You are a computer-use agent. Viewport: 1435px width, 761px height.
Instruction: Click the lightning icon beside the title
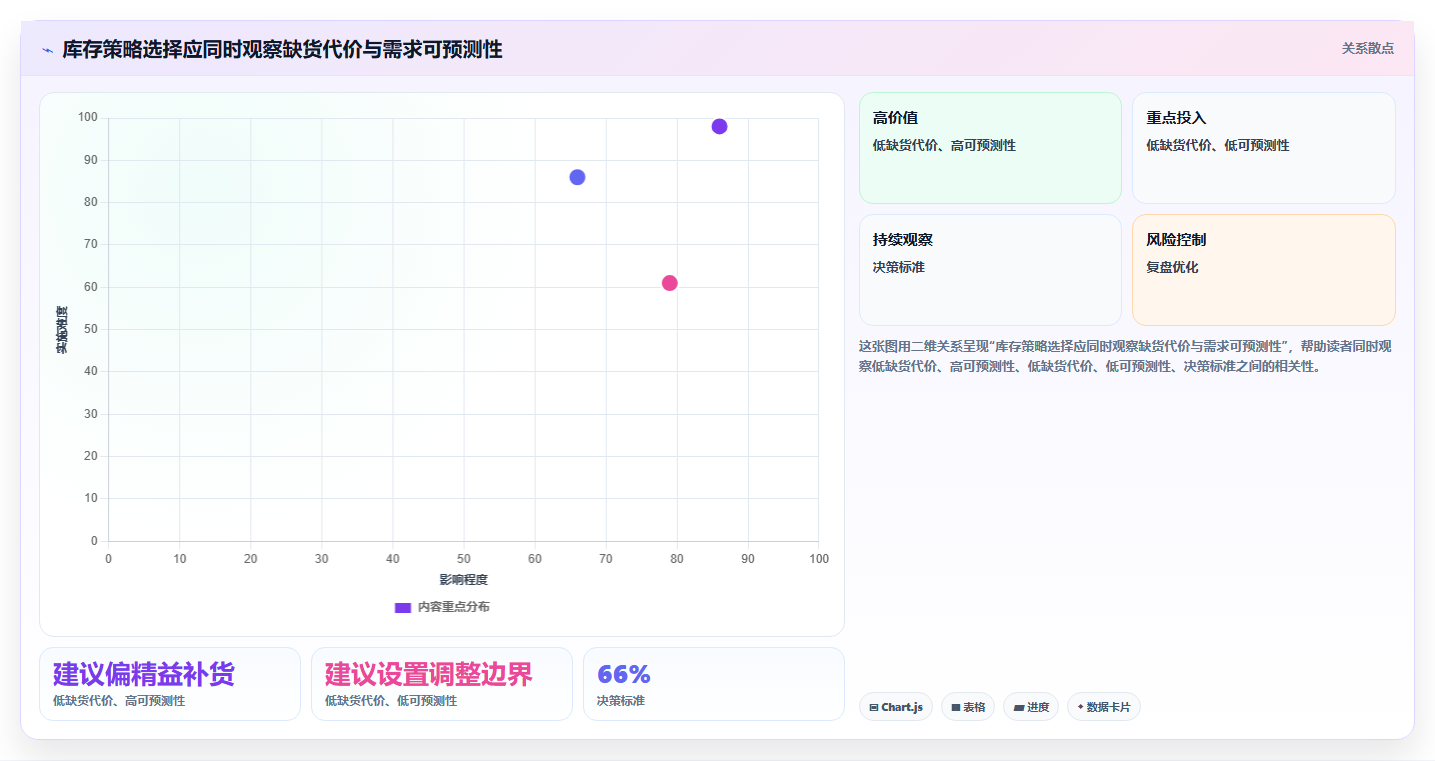(x=47, y=49)
